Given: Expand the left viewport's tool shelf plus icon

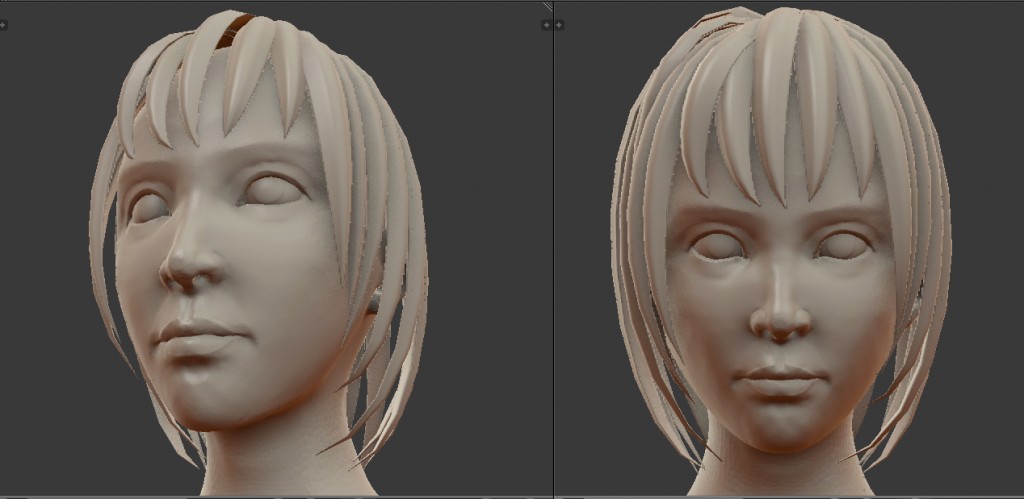Looking at the screenshot, I should (x=3, y=25).
